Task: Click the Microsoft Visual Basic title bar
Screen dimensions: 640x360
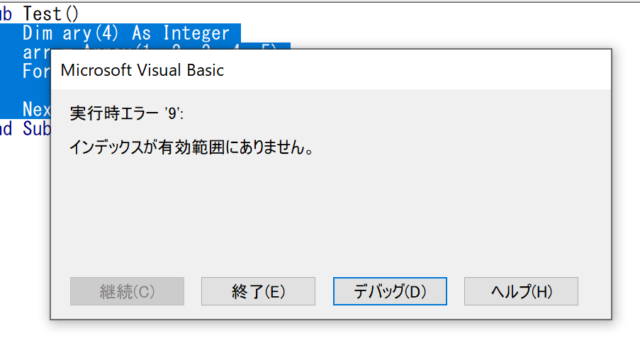Action: tap(331, 70)
